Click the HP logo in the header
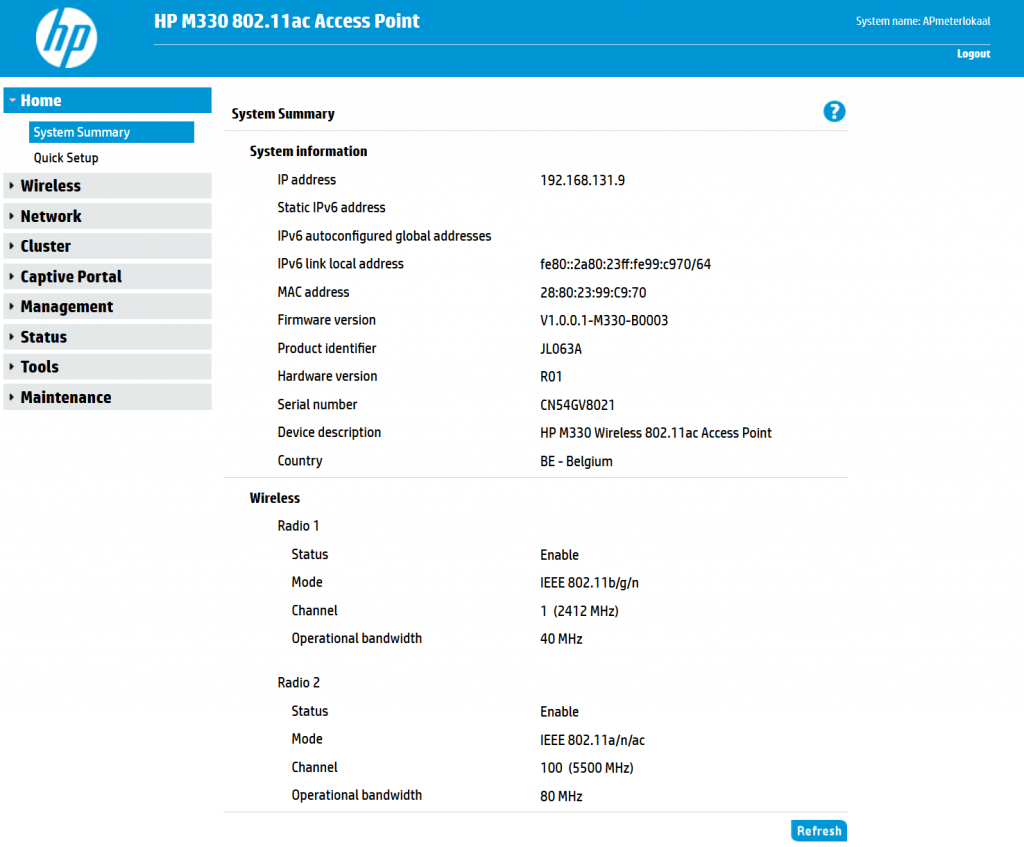The height and width of the screenshot is (847, 1024). (66, 38)
